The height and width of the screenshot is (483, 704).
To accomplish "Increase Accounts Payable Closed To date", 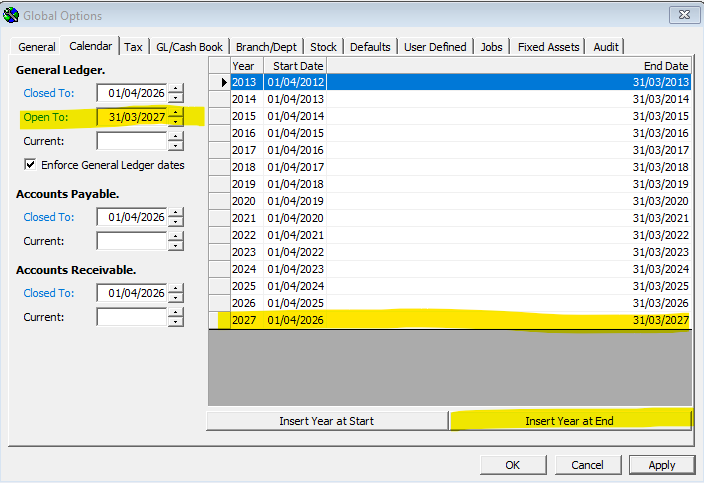I will coord(176,212).
